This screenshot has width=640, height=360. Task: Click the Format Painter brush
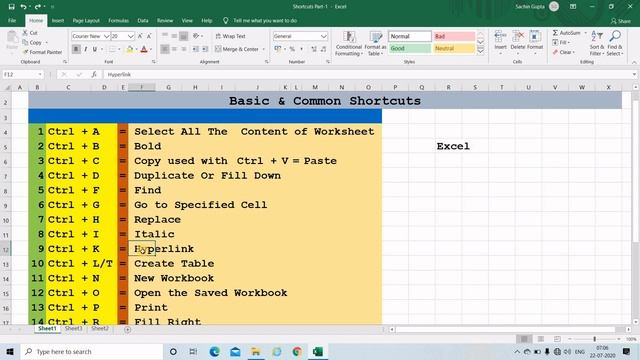25,52
